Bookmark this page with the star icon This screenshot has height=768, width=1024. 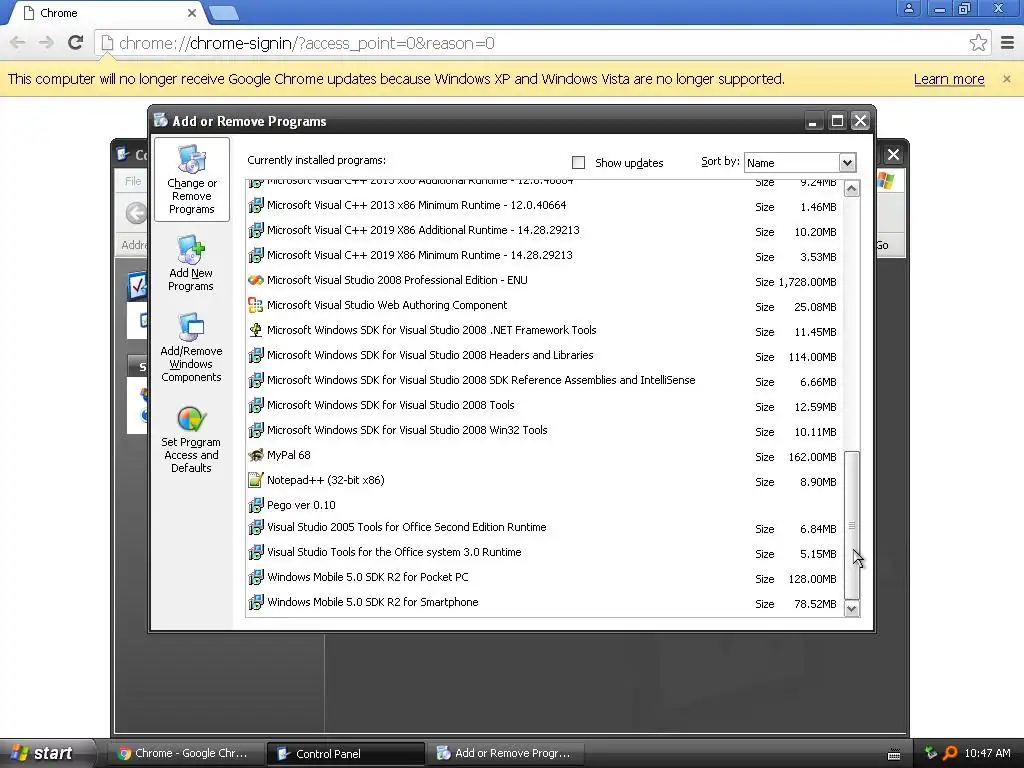click(x=978, y=43)
